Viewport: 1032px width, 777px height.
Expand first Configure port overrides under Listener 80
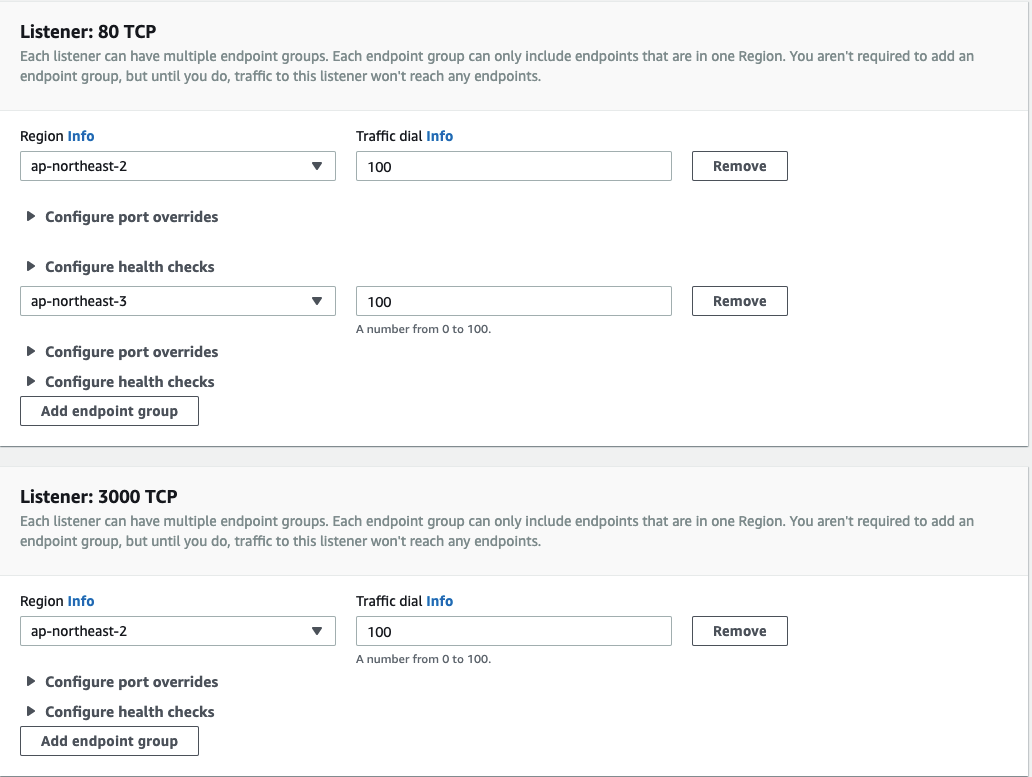(122, 216)
